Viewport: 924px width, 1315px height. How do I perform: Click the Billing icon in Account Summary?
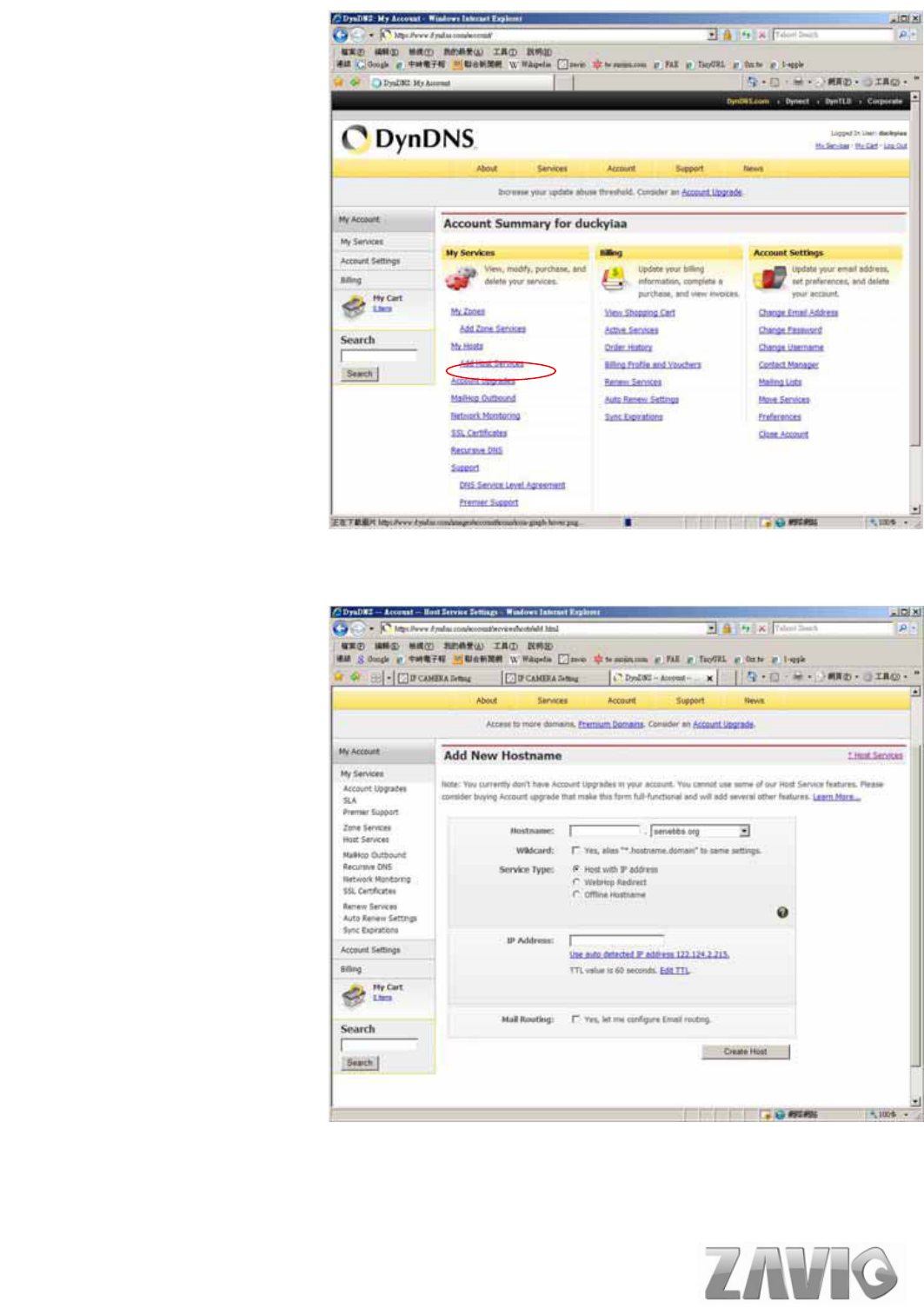point(615,279)
